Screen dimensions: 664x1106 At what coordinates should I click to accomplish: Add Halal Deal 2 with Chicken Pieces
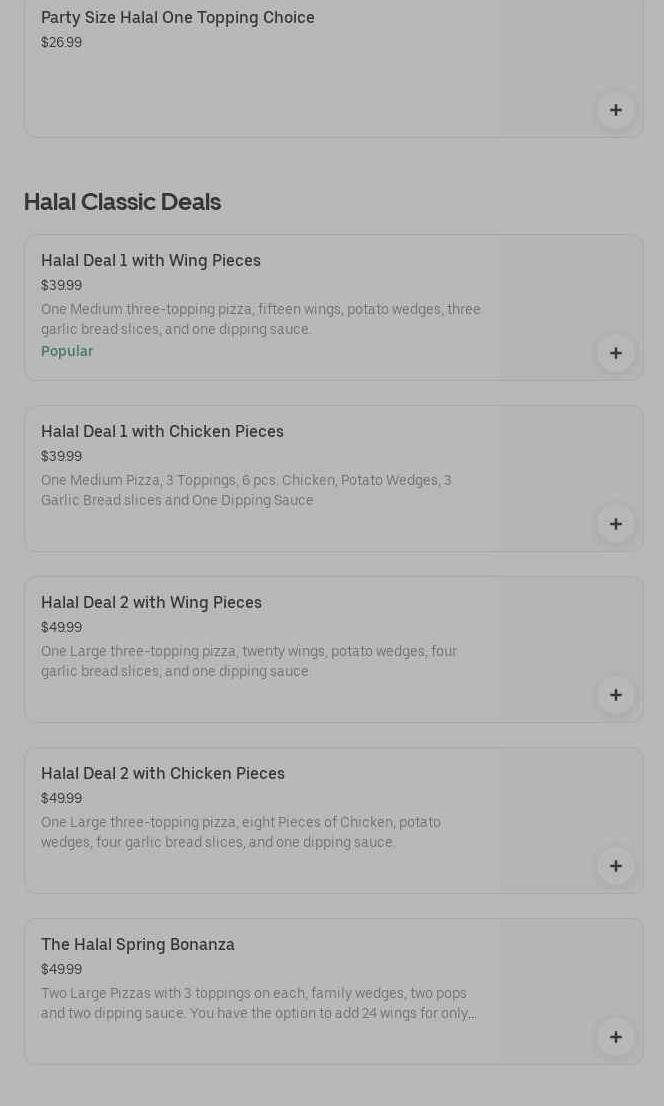[615, 866]
